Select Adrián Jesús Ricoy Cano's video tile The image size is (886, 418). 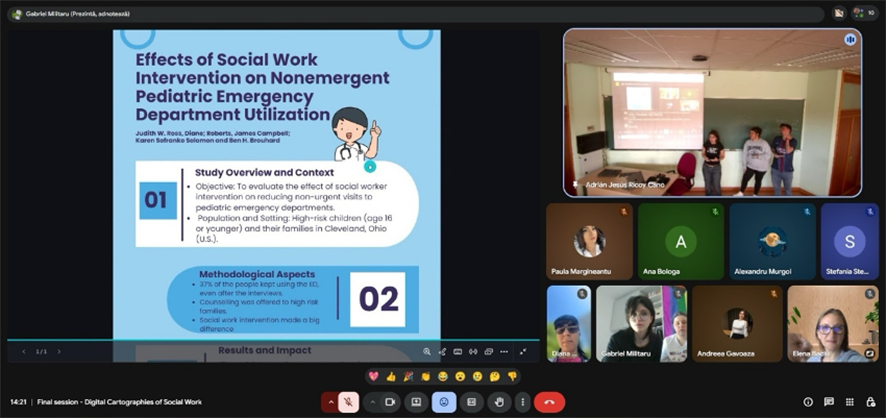(713, 112)
